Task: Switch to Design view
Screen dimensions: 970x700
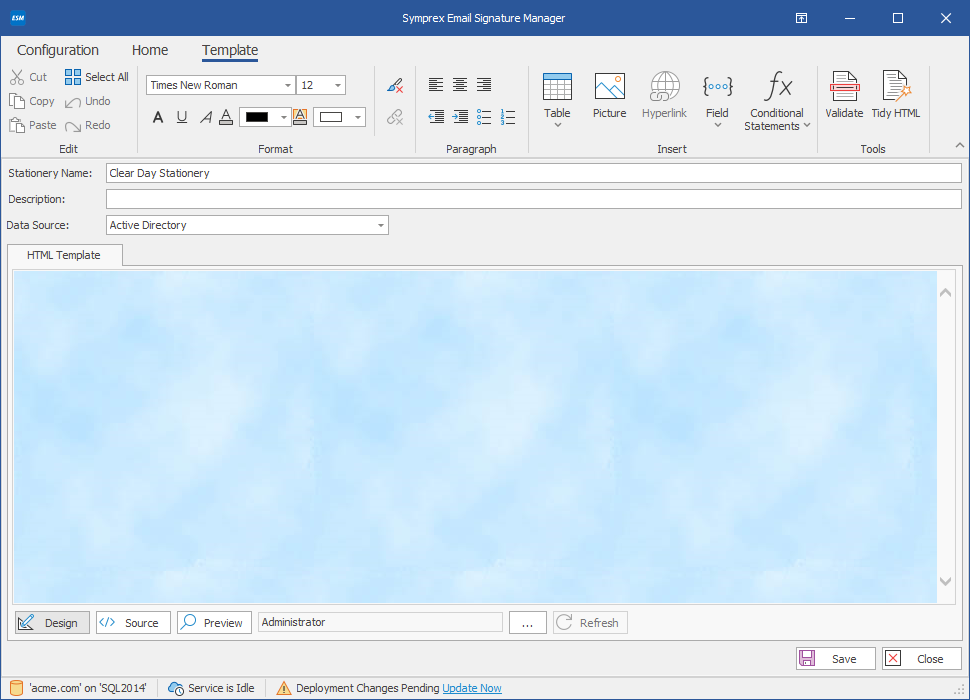Action: click(53, 623)
